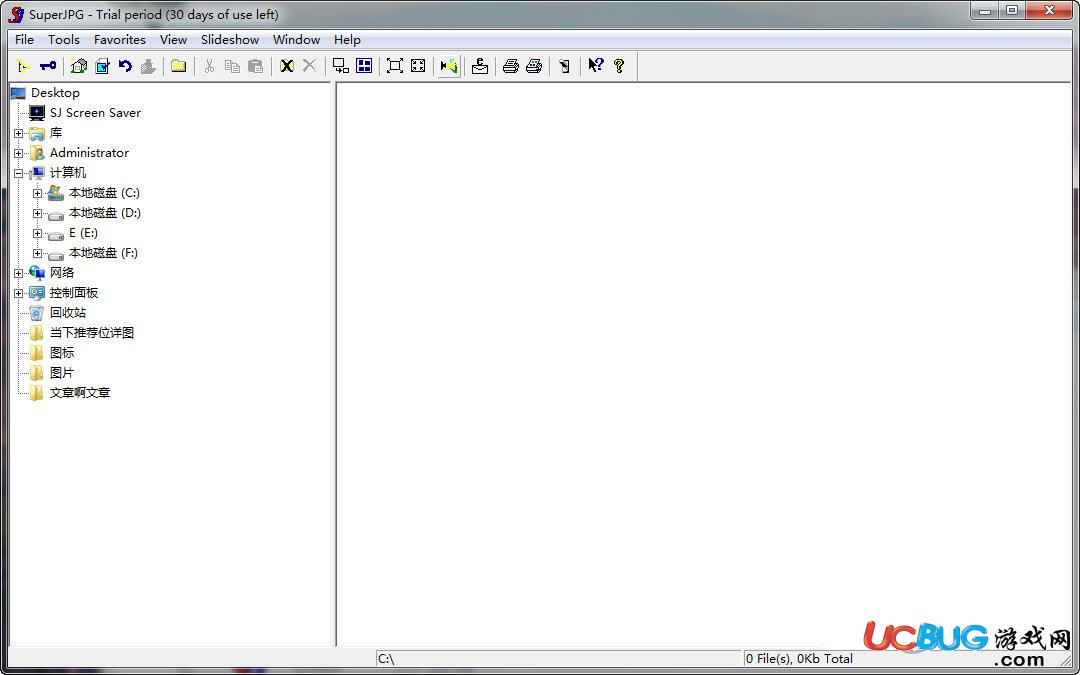Expand the 本地磁盘 (F:) drive
Screen dimensions: 1080x675
(x=38, y=253)
